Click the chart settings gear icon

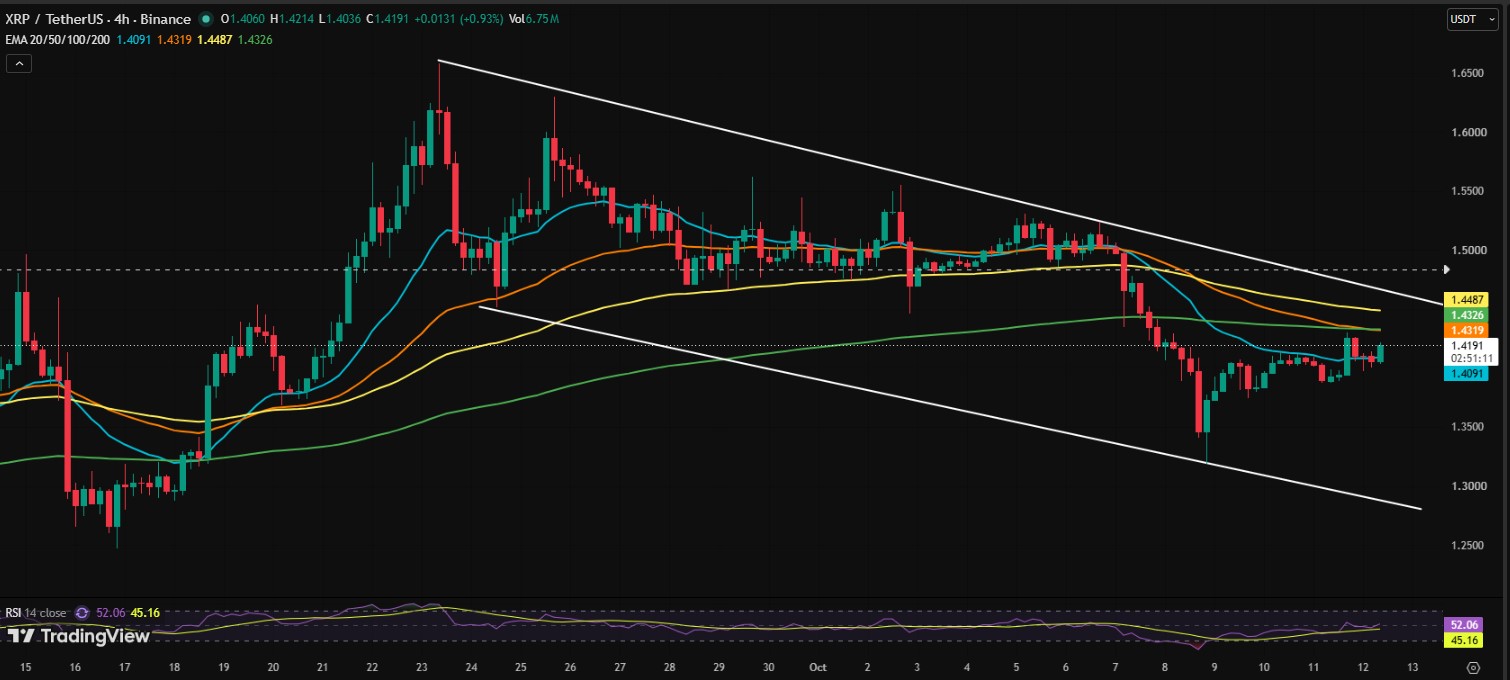pos(1473,667)
